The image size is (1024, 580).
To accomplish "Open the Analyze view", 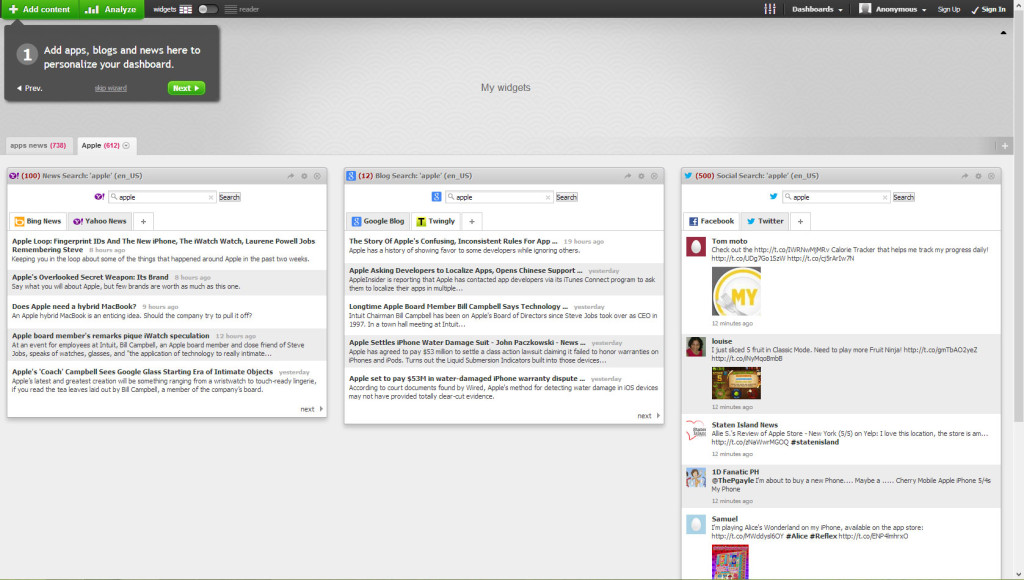I will (x=112, y=9).
